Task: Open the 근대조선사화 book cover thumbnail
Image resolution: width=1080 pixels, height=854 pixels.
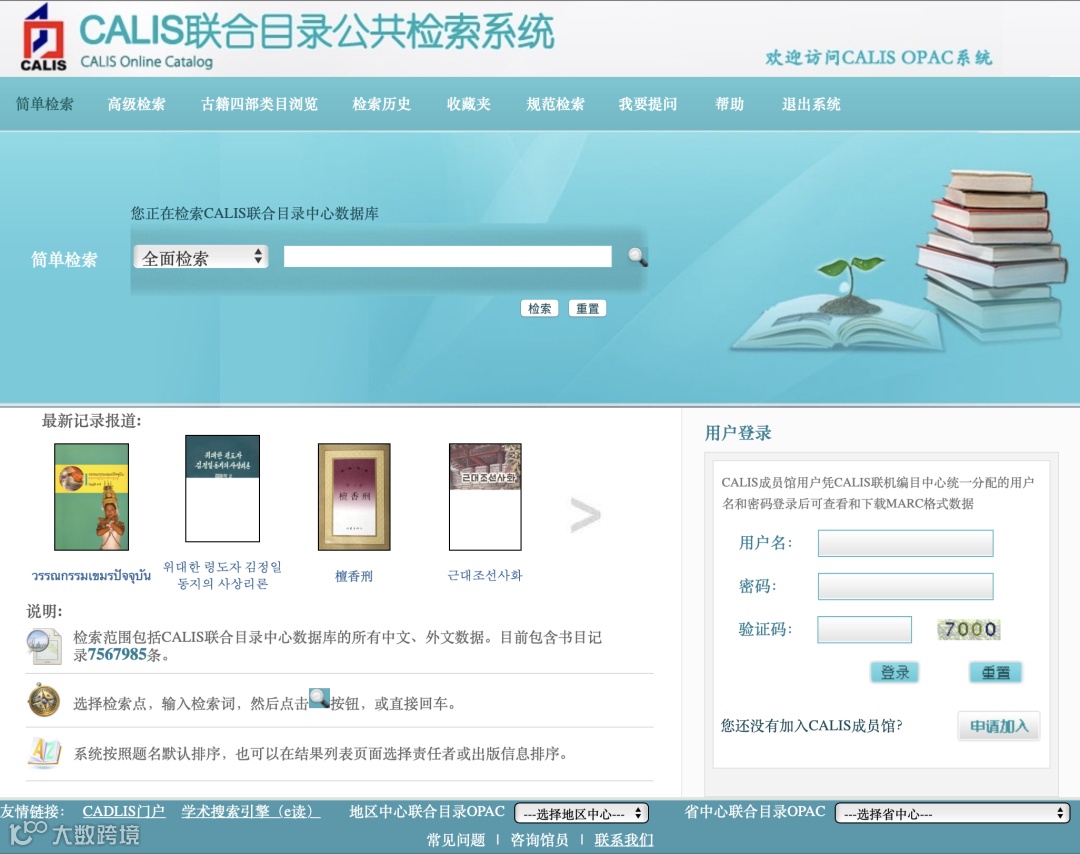Action: click(x=485, y=497)
